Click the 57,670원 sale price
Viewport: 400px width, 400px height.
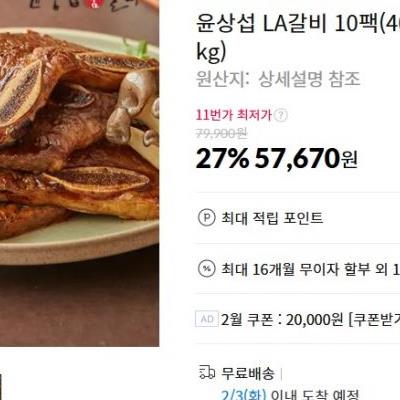[306, 158]
